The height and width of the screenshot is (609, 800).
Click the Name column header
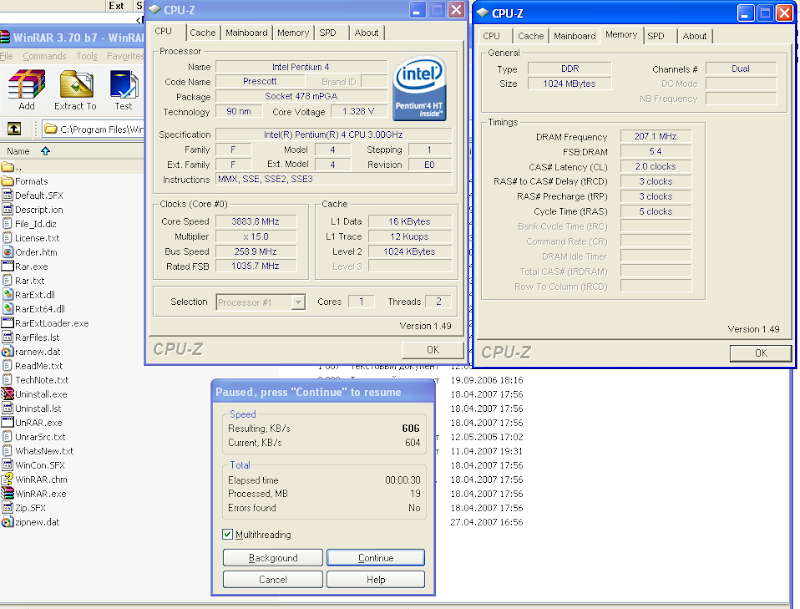point(18,151)
